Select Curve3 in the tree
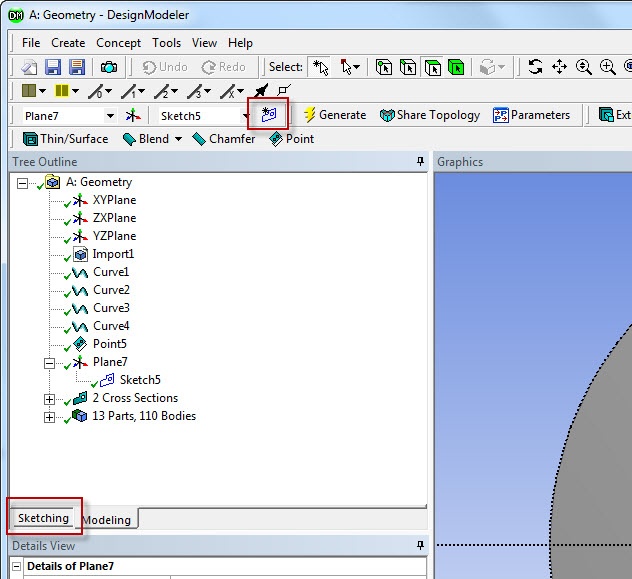 tap(111, 308)
